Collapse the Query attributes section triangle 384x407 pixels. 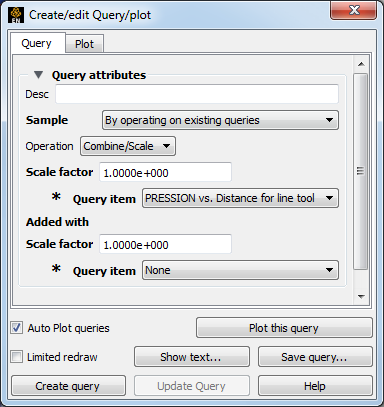[38, 74]
